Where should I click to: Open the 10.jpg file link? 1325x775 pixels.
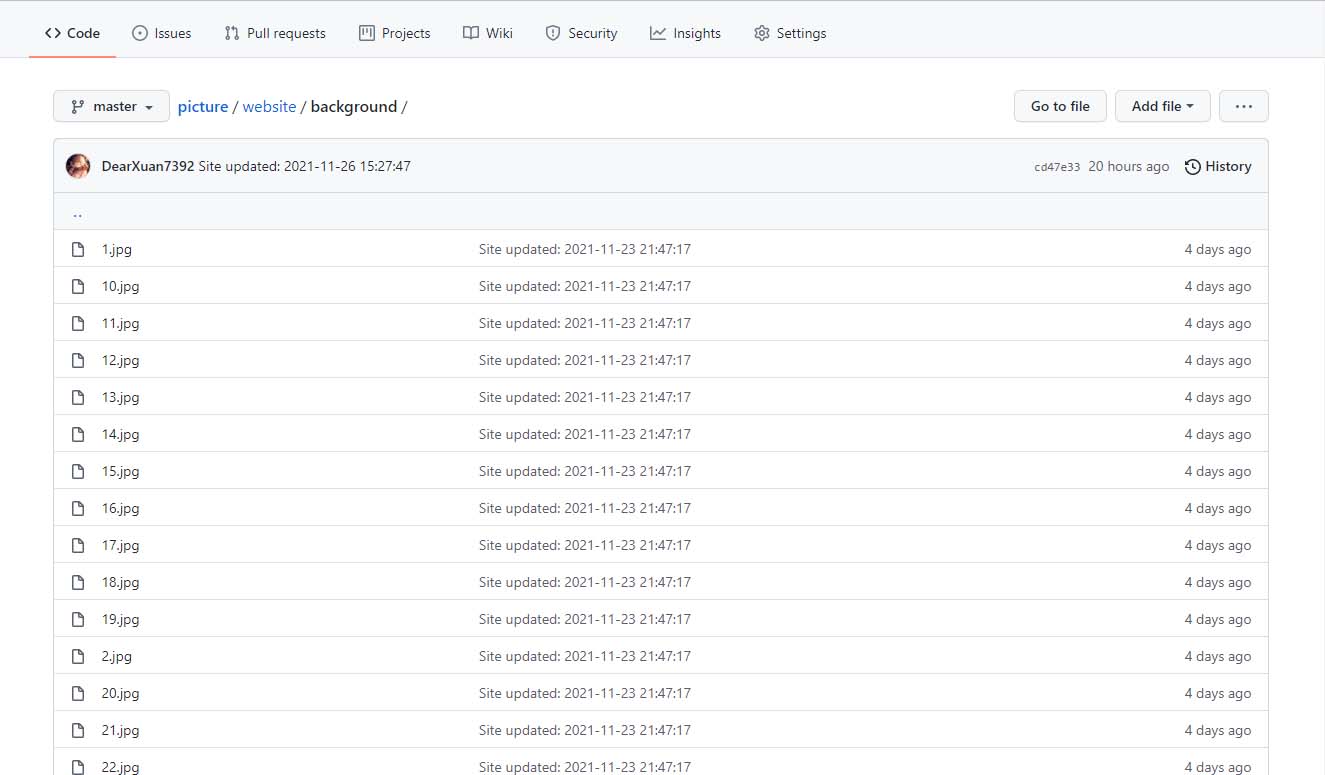pyautogui.click(x=120, y=286)
